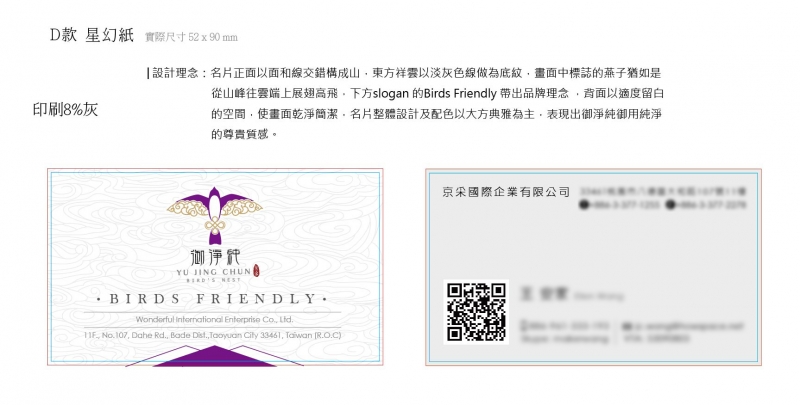Click the 京采國際企業有限公司 company name
The height and width of the screenshot is (405, 800).
click(506, 192)
